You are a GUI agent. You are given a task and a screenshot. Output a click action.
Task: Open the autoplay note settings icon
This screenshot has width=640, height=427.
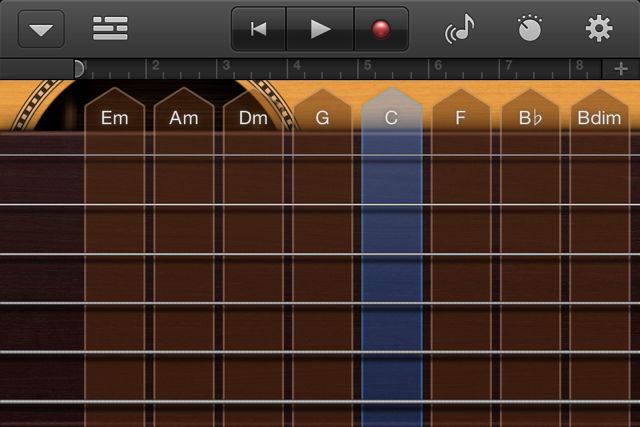[x=460, y=29]
